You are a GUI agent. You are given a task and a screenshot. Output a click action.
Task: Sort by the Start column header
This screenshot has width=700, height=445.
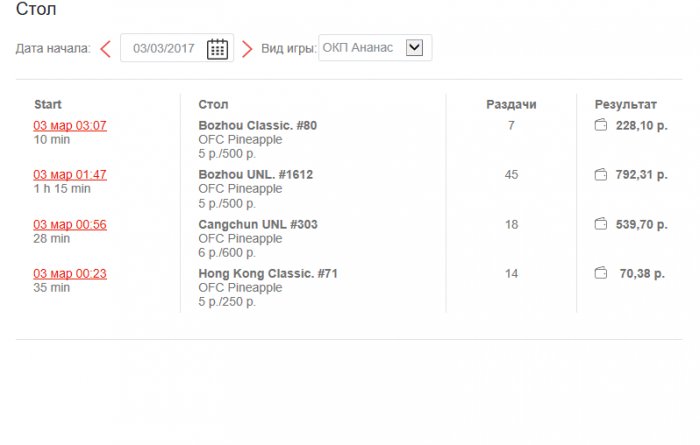point(48,104)
